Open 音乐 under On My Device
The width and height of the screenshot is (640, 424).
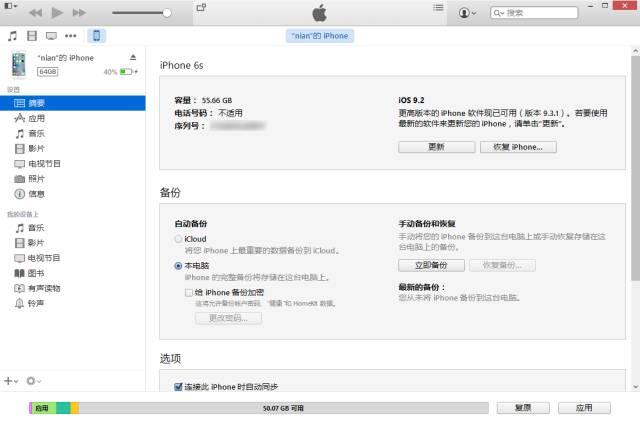point(73,228)
